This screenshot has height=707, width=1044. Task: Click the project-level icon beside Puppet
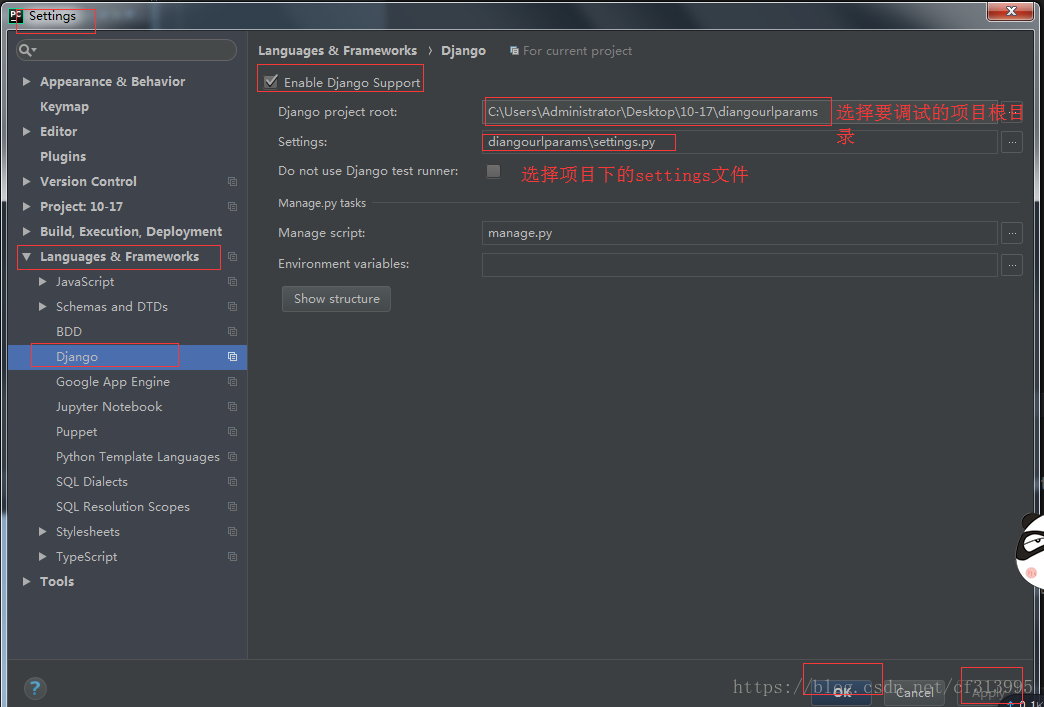tap(232, 431)
